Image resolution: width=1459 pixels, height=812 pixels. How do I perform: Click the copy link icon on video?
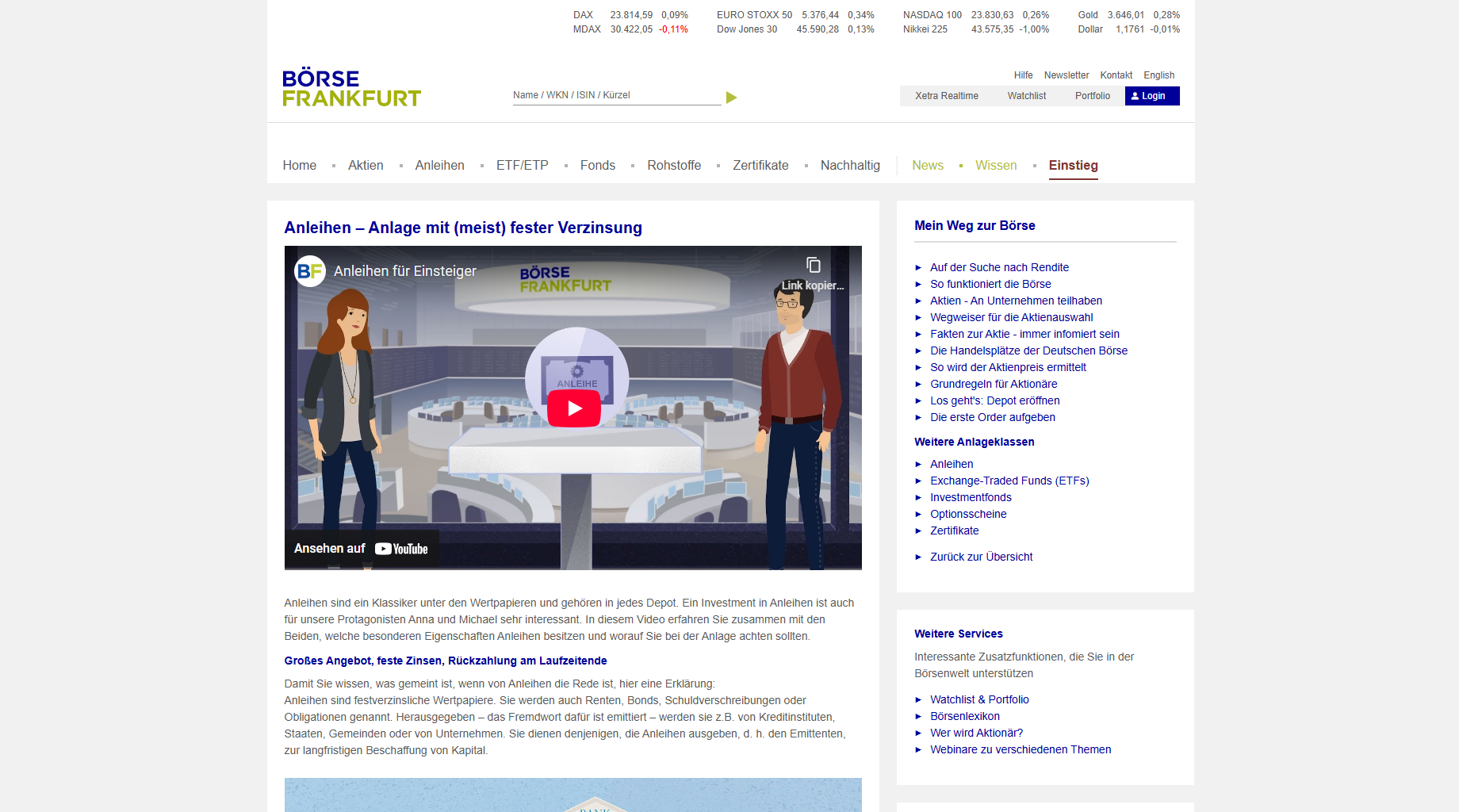(x=813, y=265)
